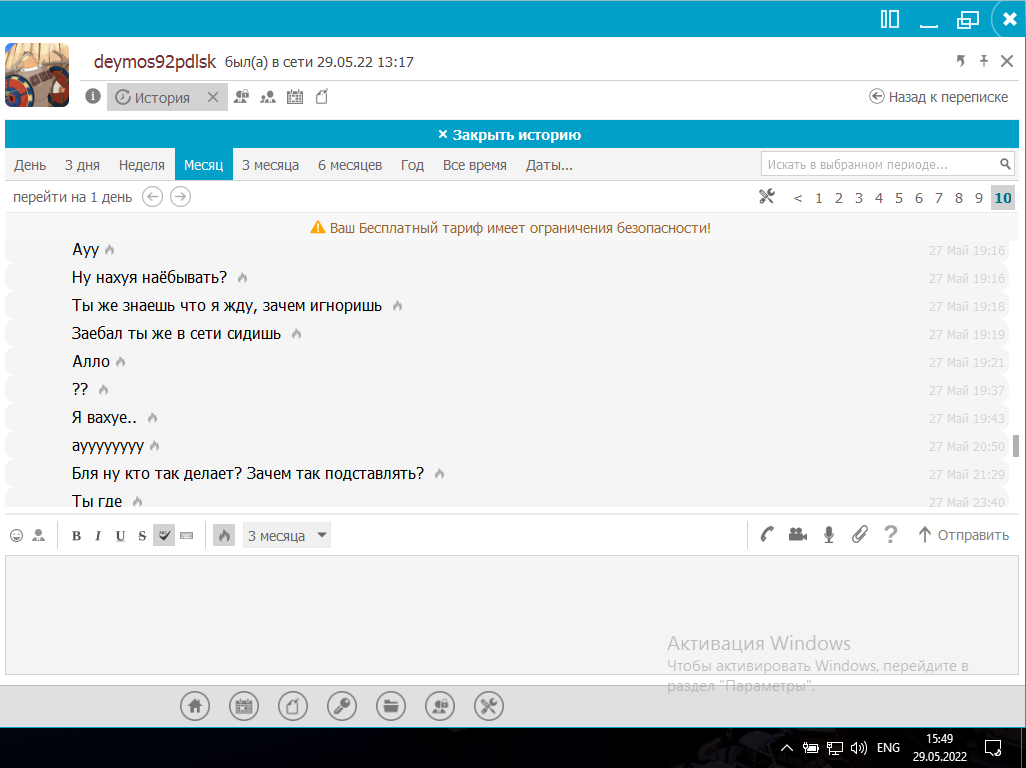
Task: Click the contact insert icon near emoji
Action: point(39,535)
